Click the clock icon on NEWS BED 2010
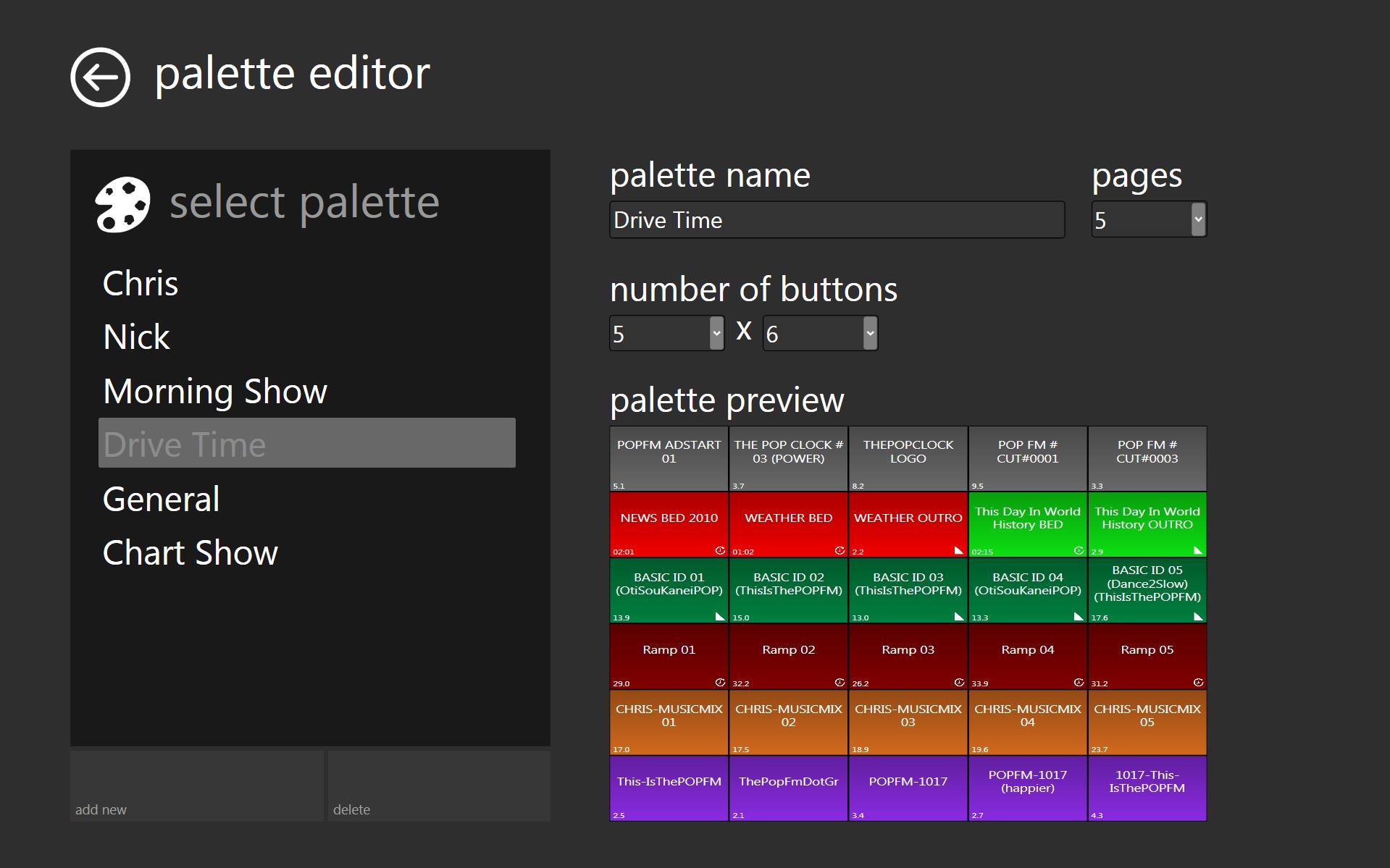The height and width of the screenshot is (868, 1390). 720,550
